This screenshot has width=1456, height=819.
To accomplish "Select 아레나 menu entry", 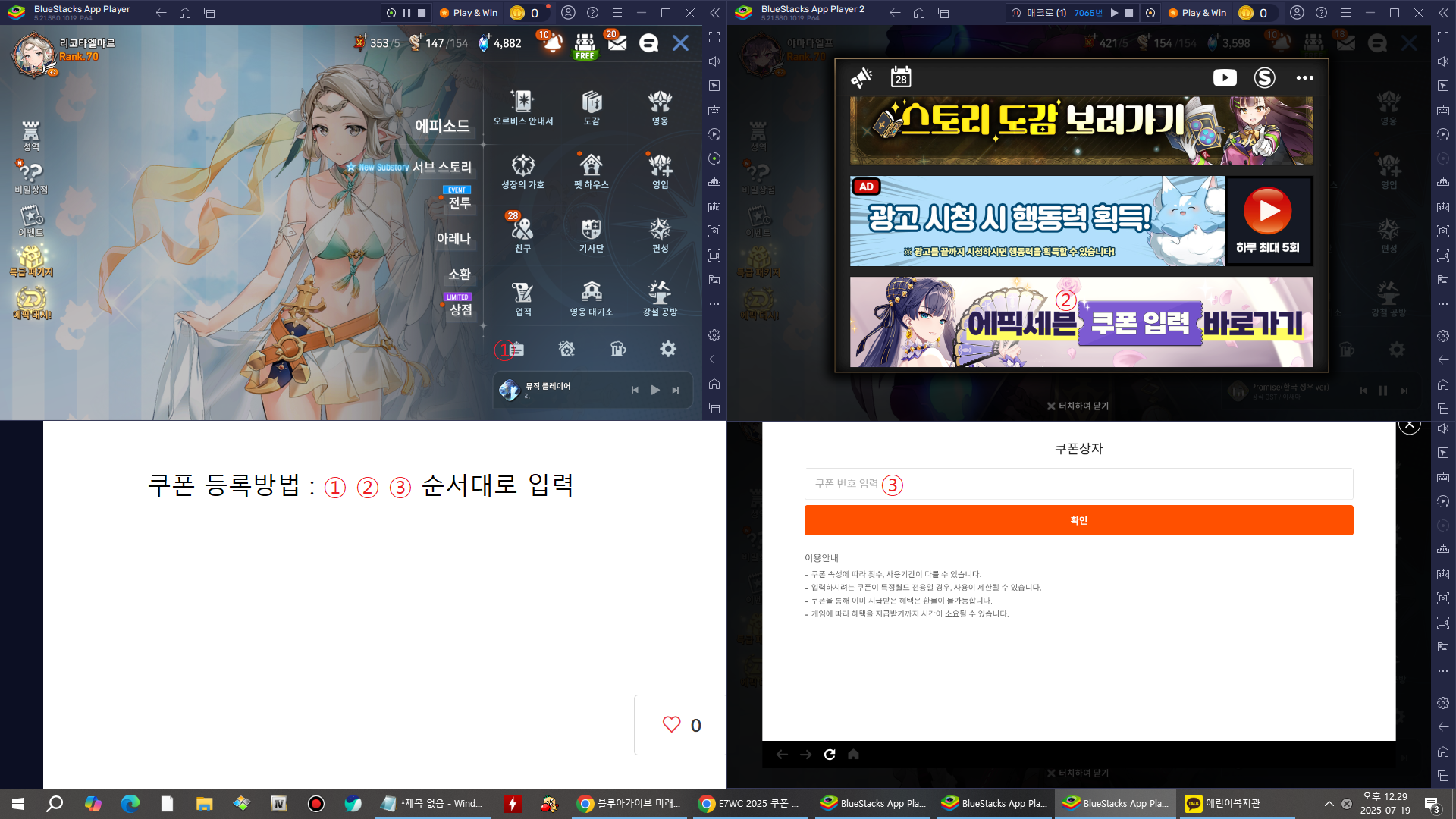I will 453,238.
